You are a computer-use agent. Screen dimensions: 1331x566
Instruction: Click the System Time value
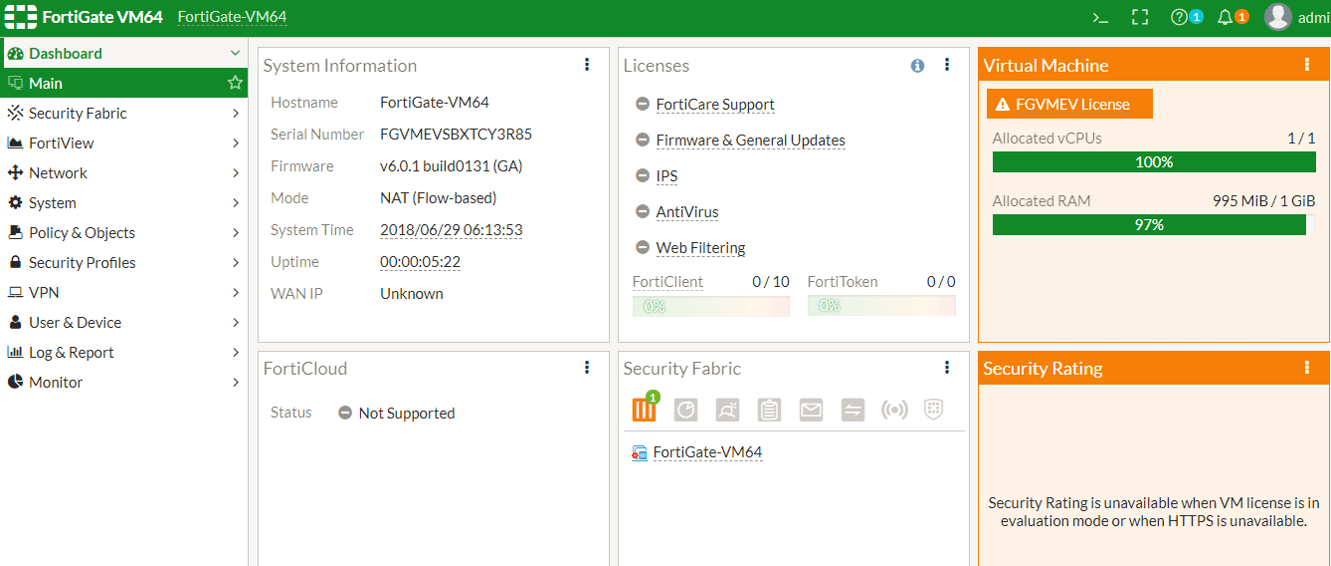point(451,230)
